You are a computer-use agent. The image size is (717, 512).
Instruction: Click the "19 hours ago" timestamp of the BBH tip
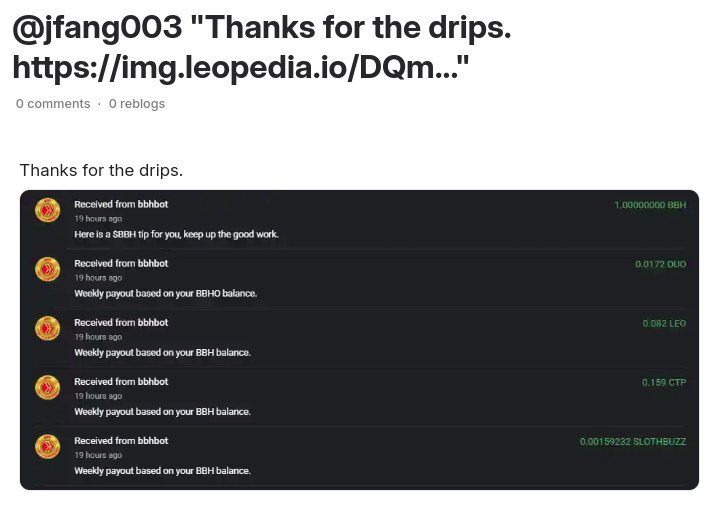click(x=98, y=219)
